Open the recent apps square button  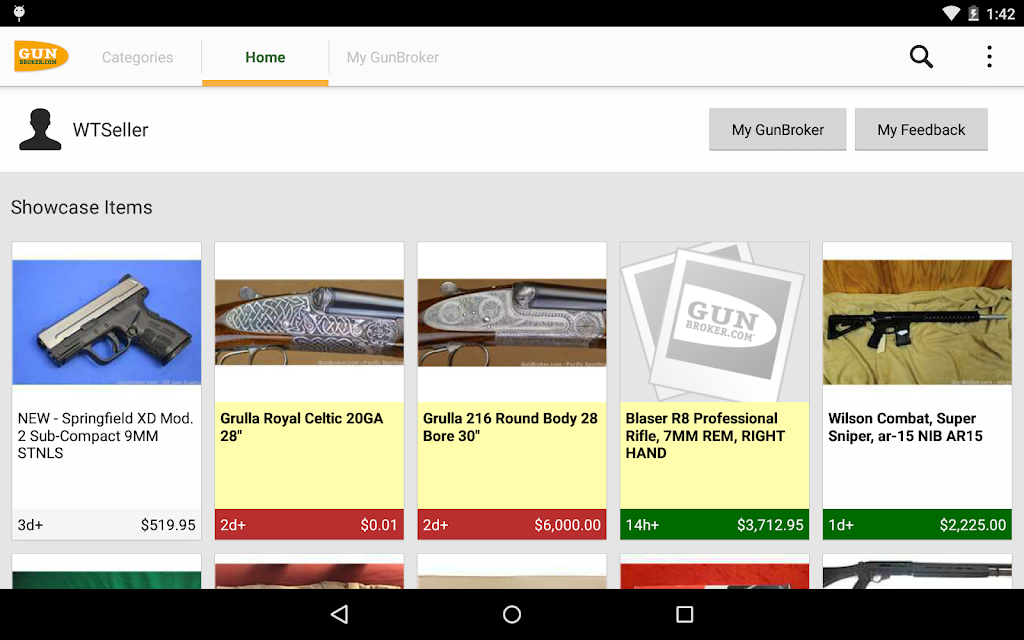coord(684,614)
